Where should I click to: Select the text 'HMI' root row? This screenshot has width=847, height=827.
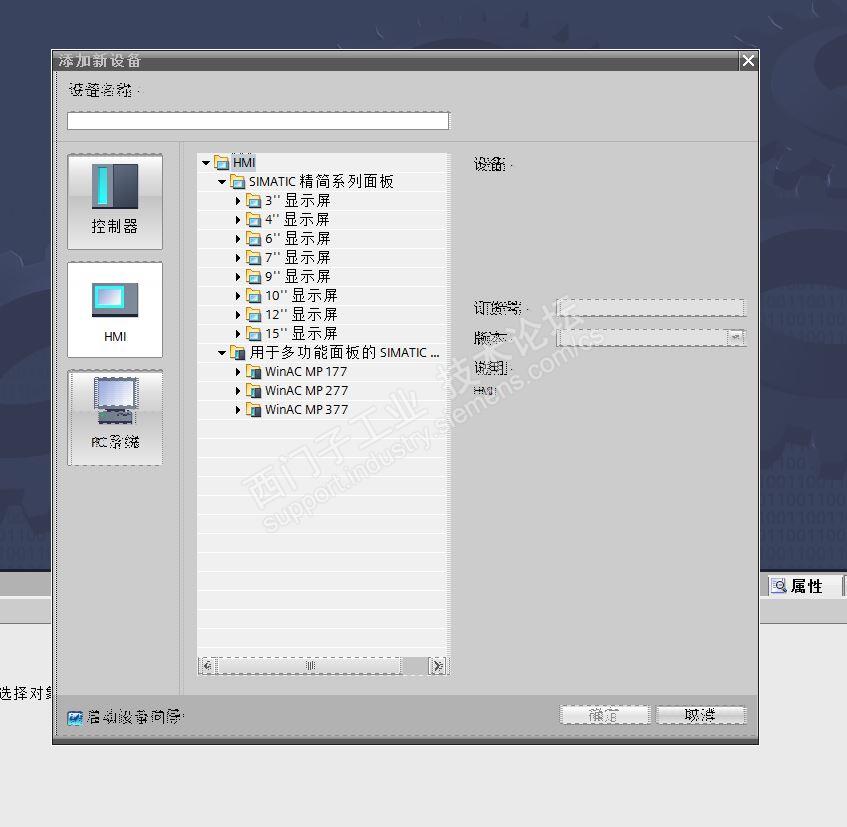point(244,163)
